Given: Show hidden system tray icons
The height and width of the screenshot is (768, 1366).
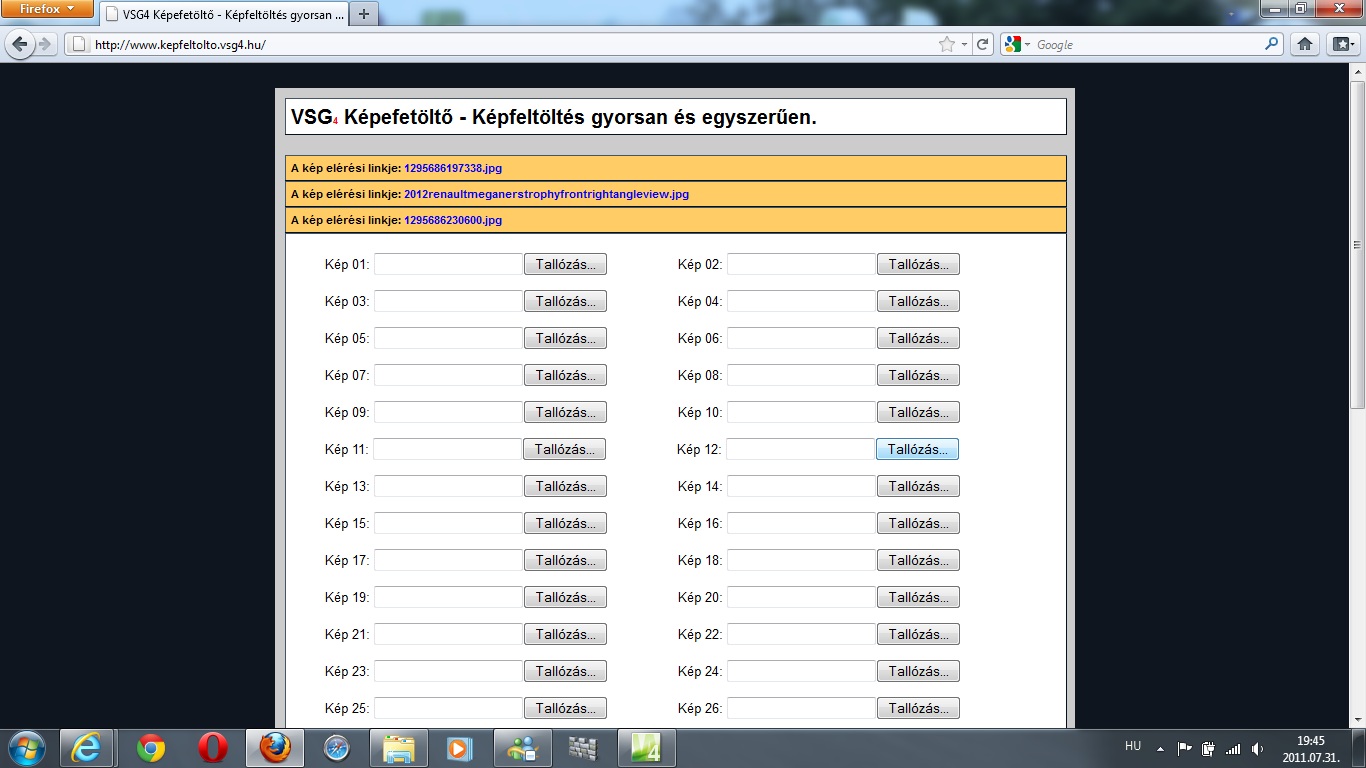Looking at the screenshot, I should tap(1160, 748).
